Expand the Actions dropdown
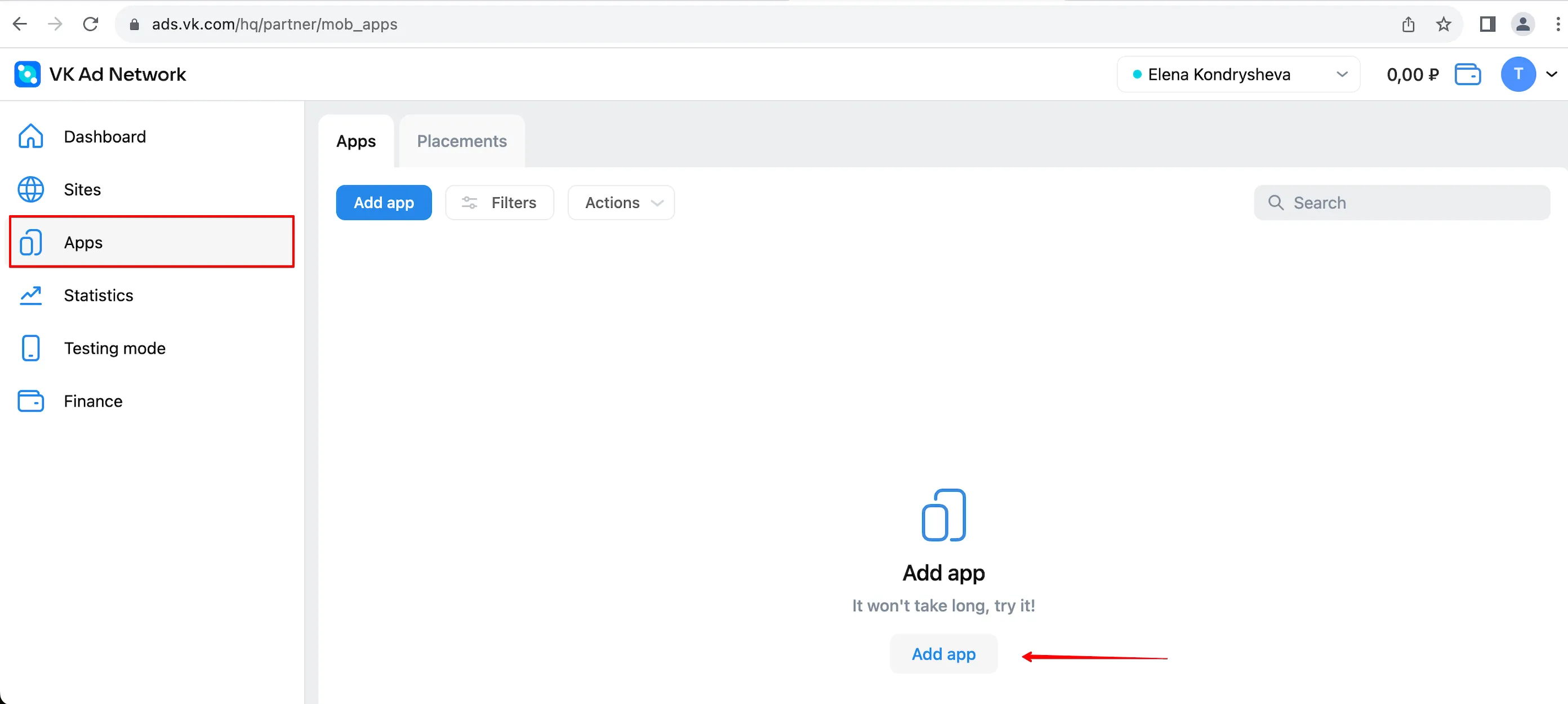Screen dimensions: 1568x704 point(621,203)
